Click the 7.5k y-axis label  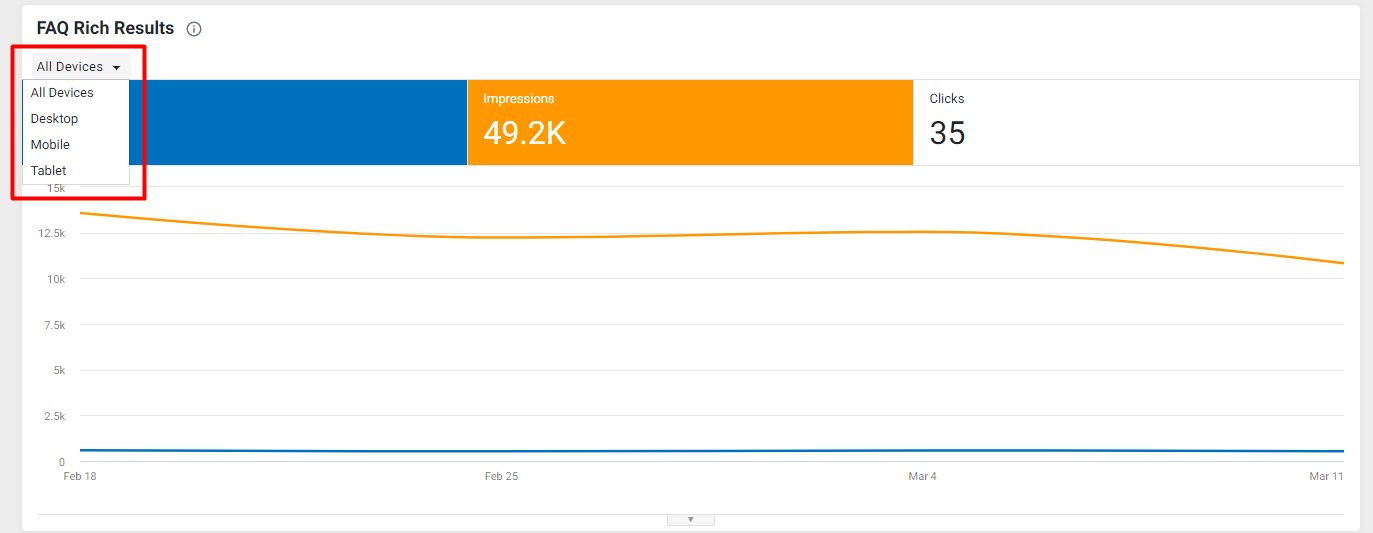(x=55, y=325)
